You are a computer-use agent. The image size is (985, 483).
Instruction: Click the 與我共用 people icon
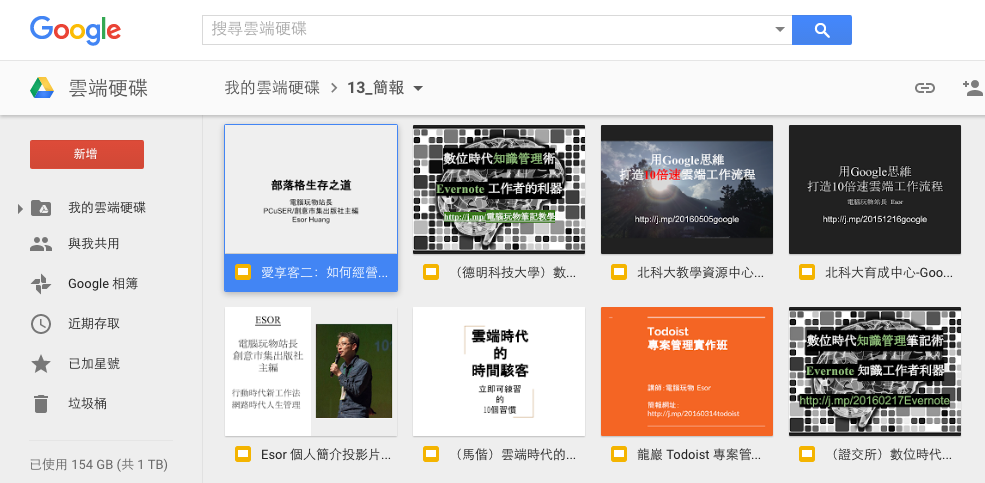pos(41,244)
